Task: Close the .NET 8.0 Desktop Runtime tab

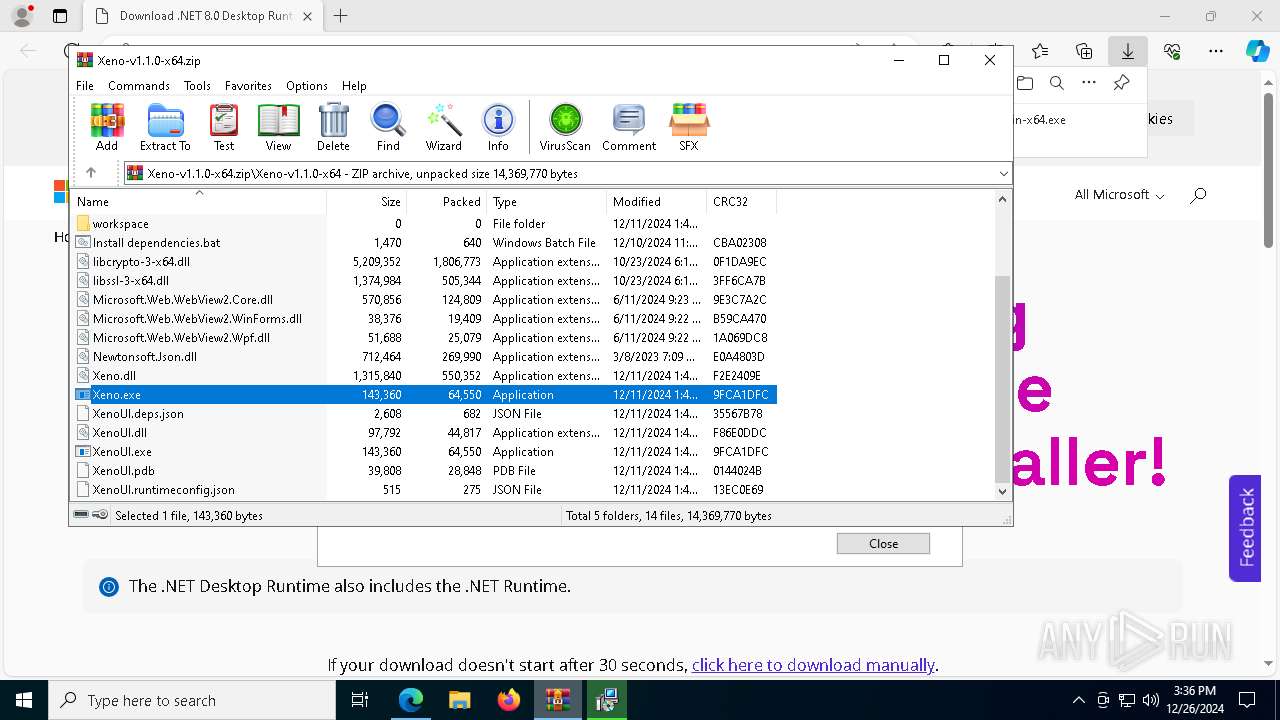Action: tap(307, 16)
